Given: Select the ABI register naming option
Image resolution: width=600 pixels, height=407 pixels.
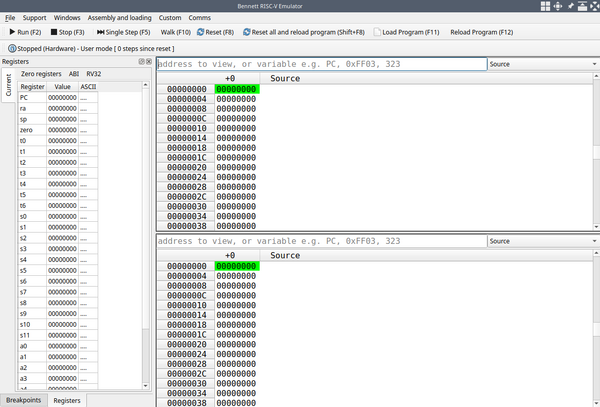Looking at the screenshot, I should tap(73, 74).
